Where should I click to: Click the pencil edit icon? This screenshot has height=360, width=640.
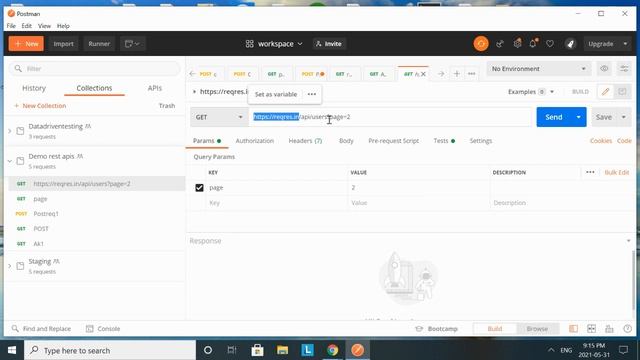(x=605, y=92)
